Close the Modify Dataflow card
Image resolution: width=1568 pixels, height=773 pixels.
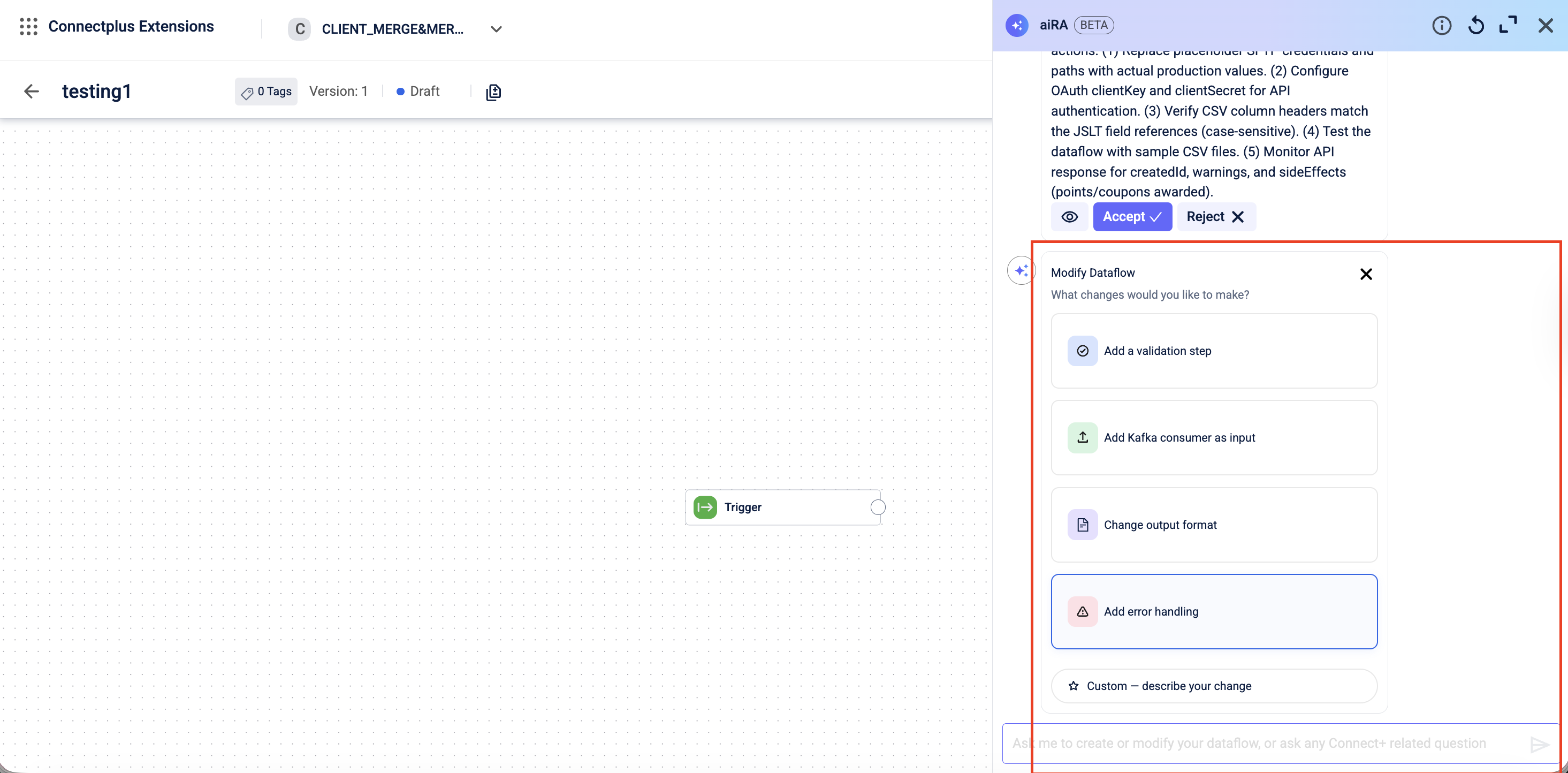[1365, 274]
